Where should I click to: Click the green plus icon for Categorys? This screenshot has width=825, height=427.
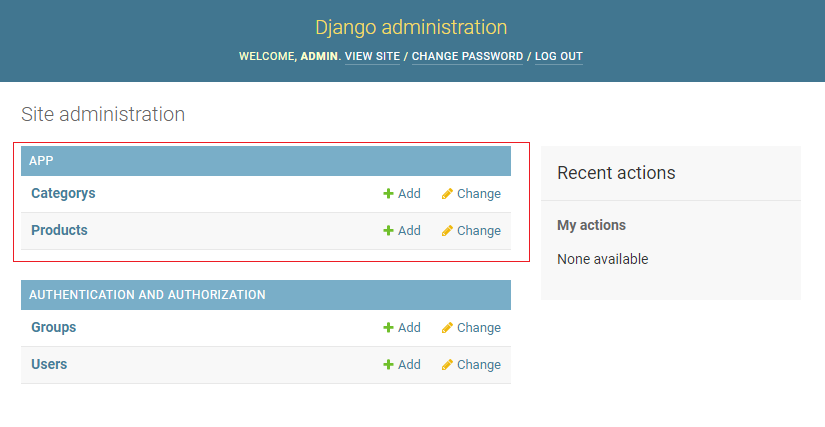388,194
